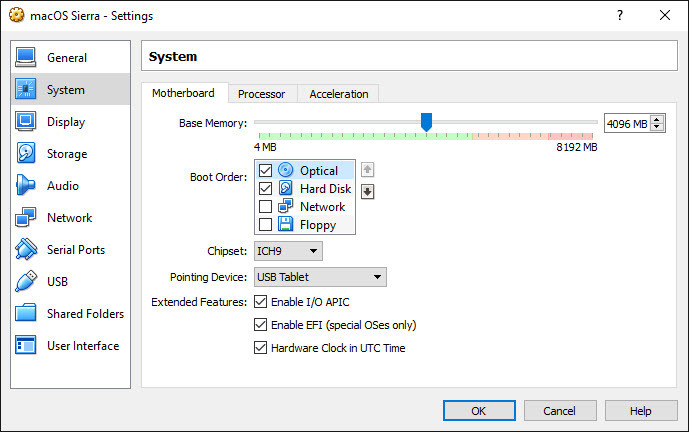The width and height of the screenshot is (689, 432).
Task: Select the Audio speaker icon
Action: point(25,185)
